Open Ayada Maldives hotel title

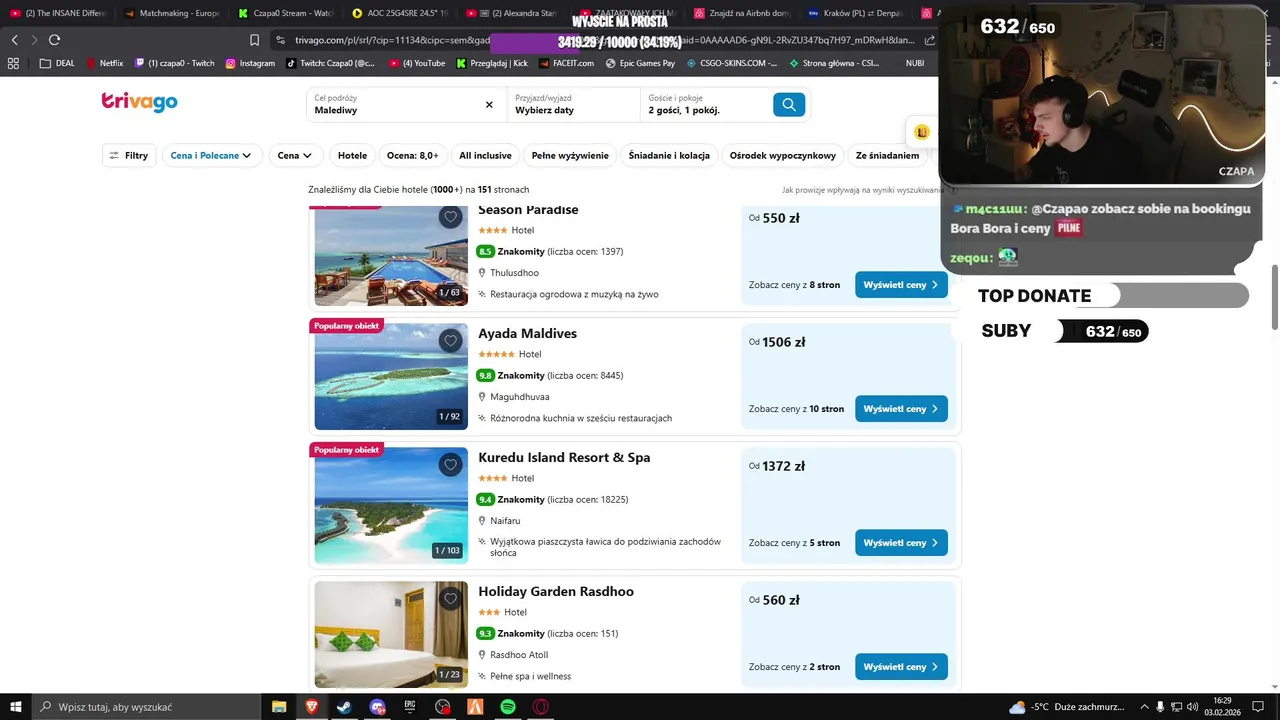click(527, 333)
